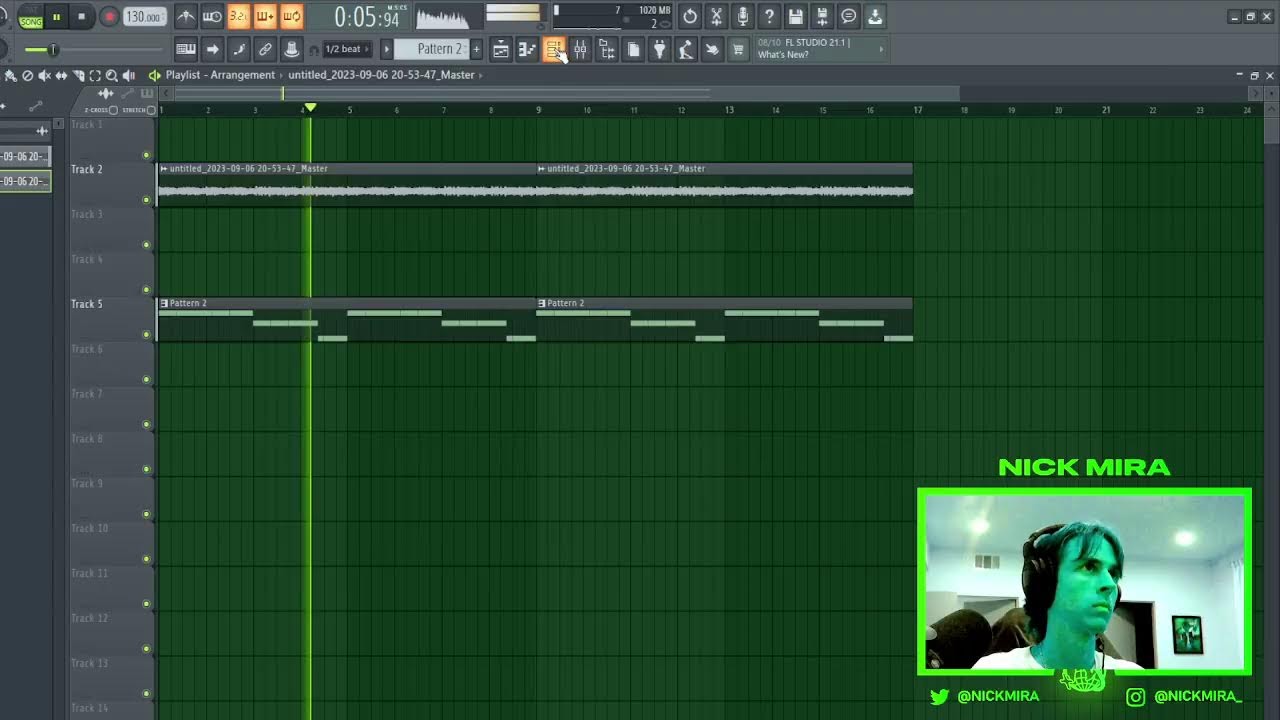Open the Playlist view icon

(501, 49)
